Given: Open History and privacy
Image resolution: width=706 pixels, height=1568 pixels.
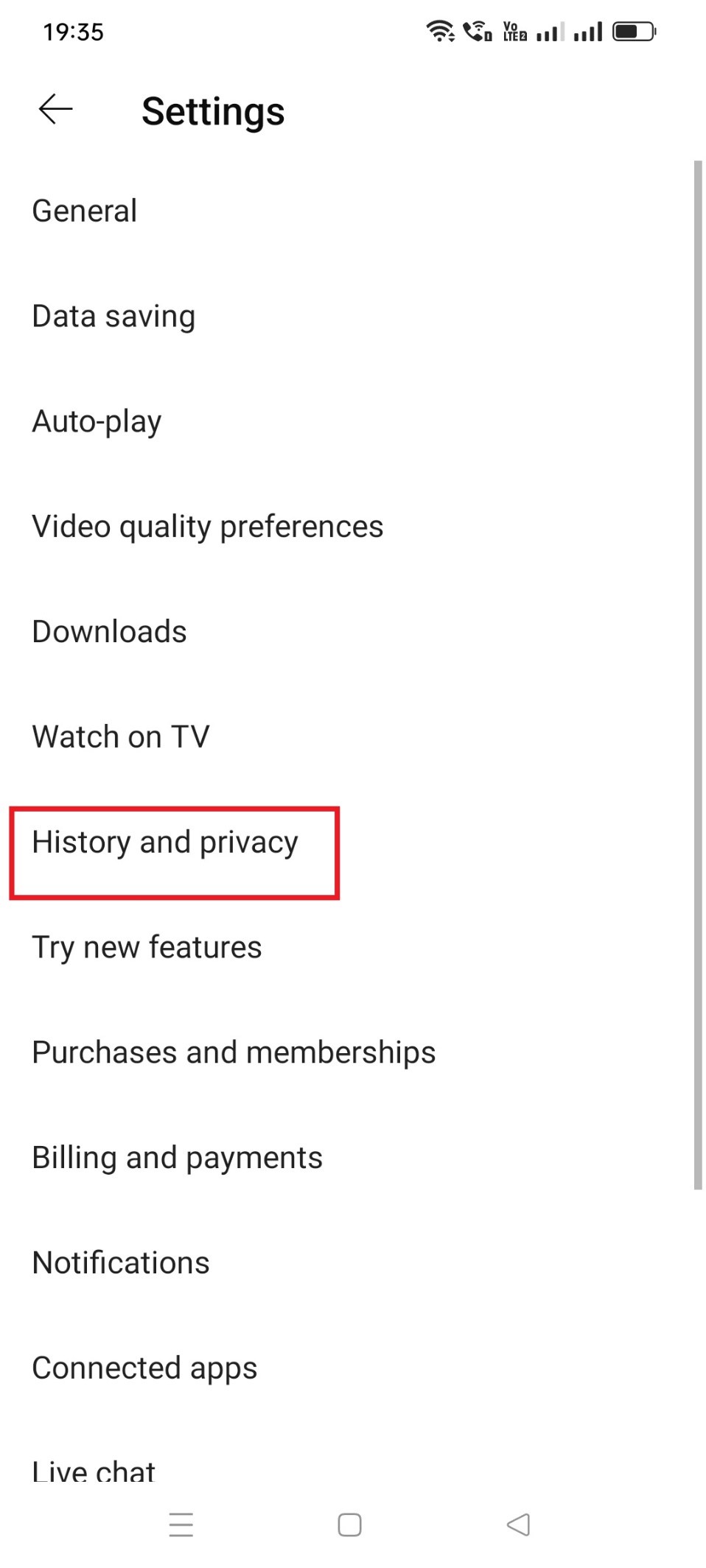Looking at the screenshot, I should tap(165, 842).
